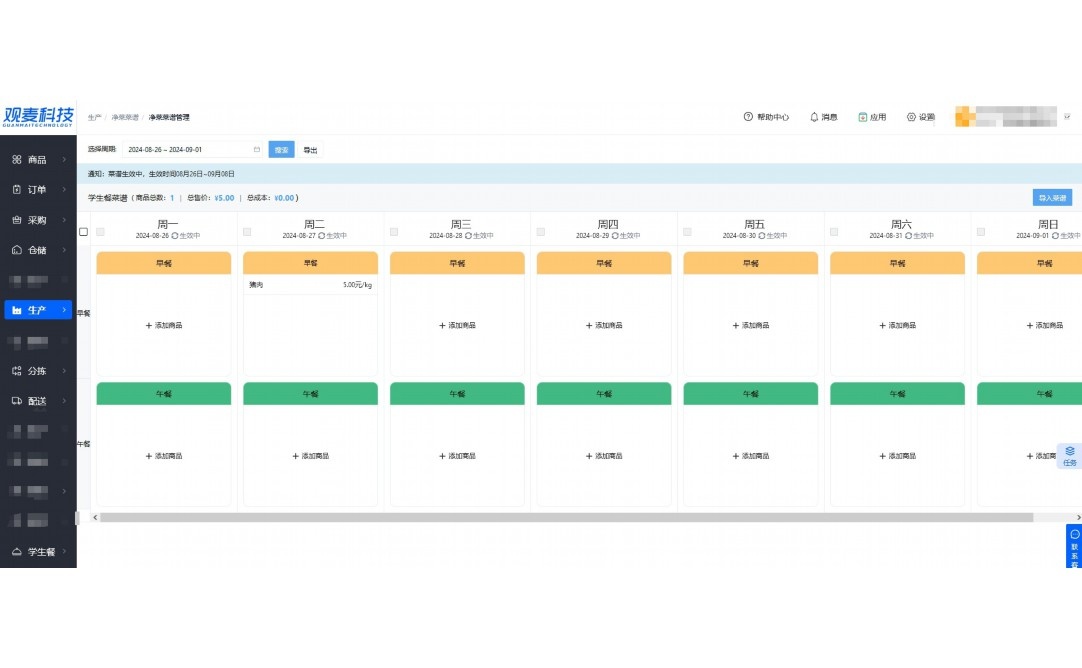Open 设置 gear icon in top bar
Viewport: 1082px width, 668px height.
point(911,117)
